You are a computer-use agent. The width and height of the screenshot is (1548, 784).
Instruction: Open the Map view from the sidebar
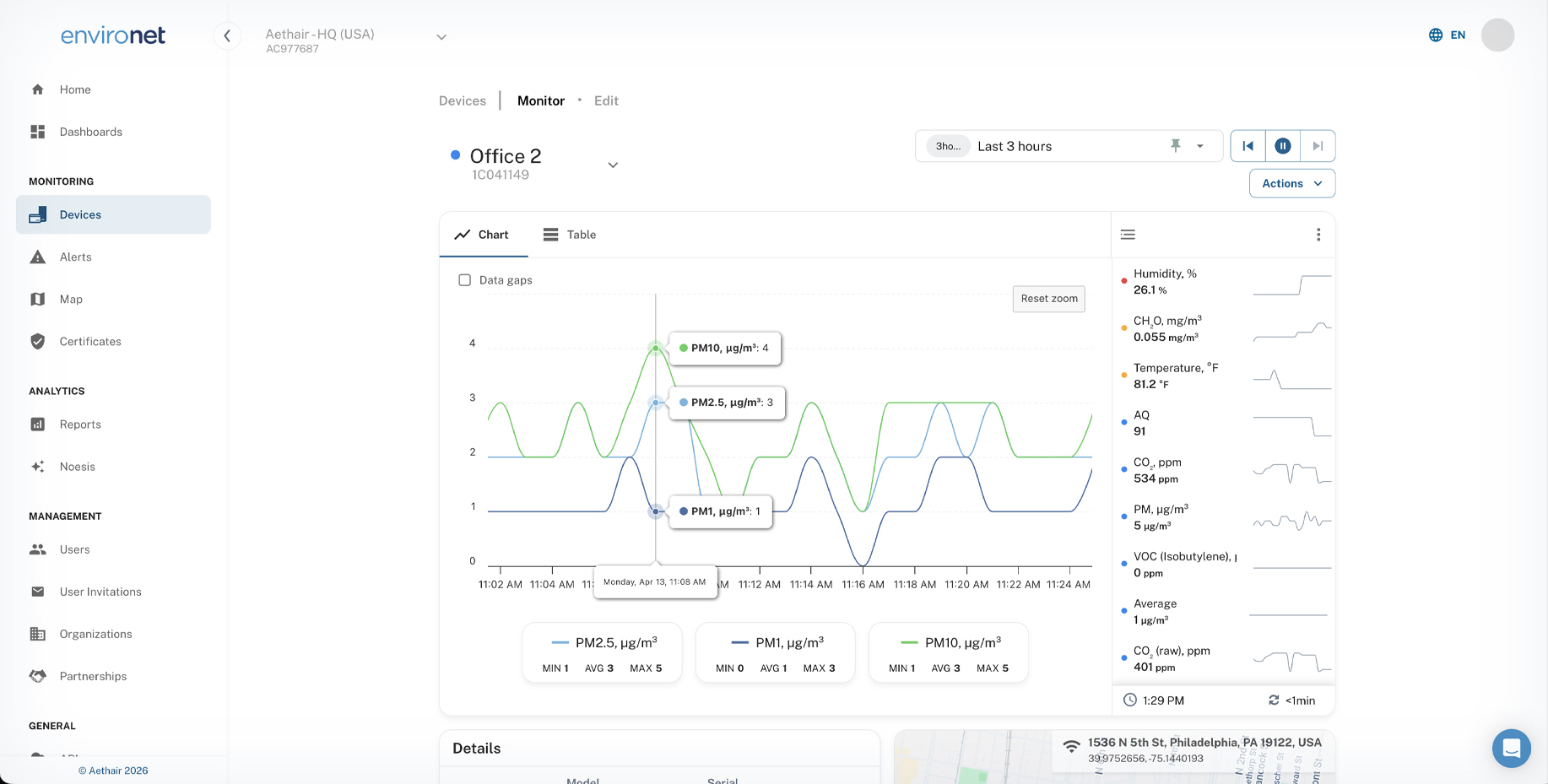tap(71, 299)
